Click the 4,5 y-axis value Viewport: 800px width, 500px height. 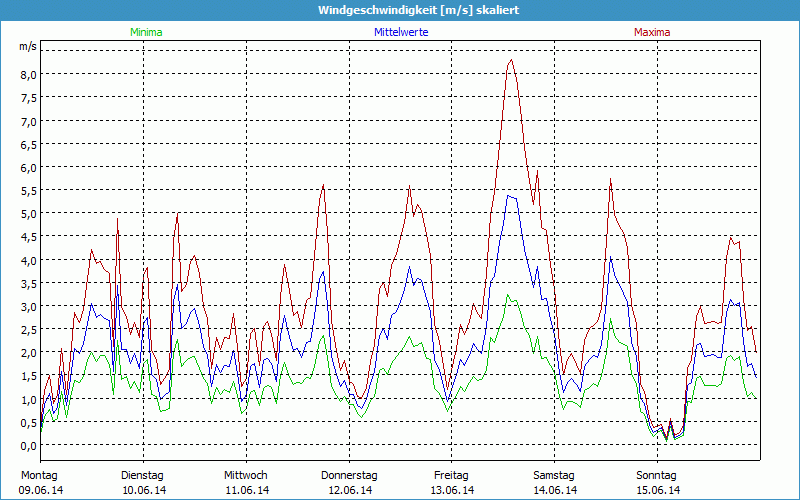[x=28, y=237]
